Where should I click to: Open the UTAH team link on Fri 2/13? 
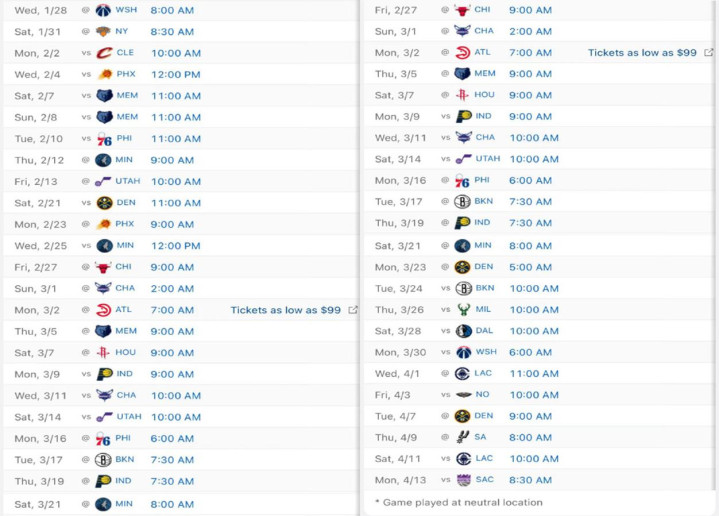[127, 181]
